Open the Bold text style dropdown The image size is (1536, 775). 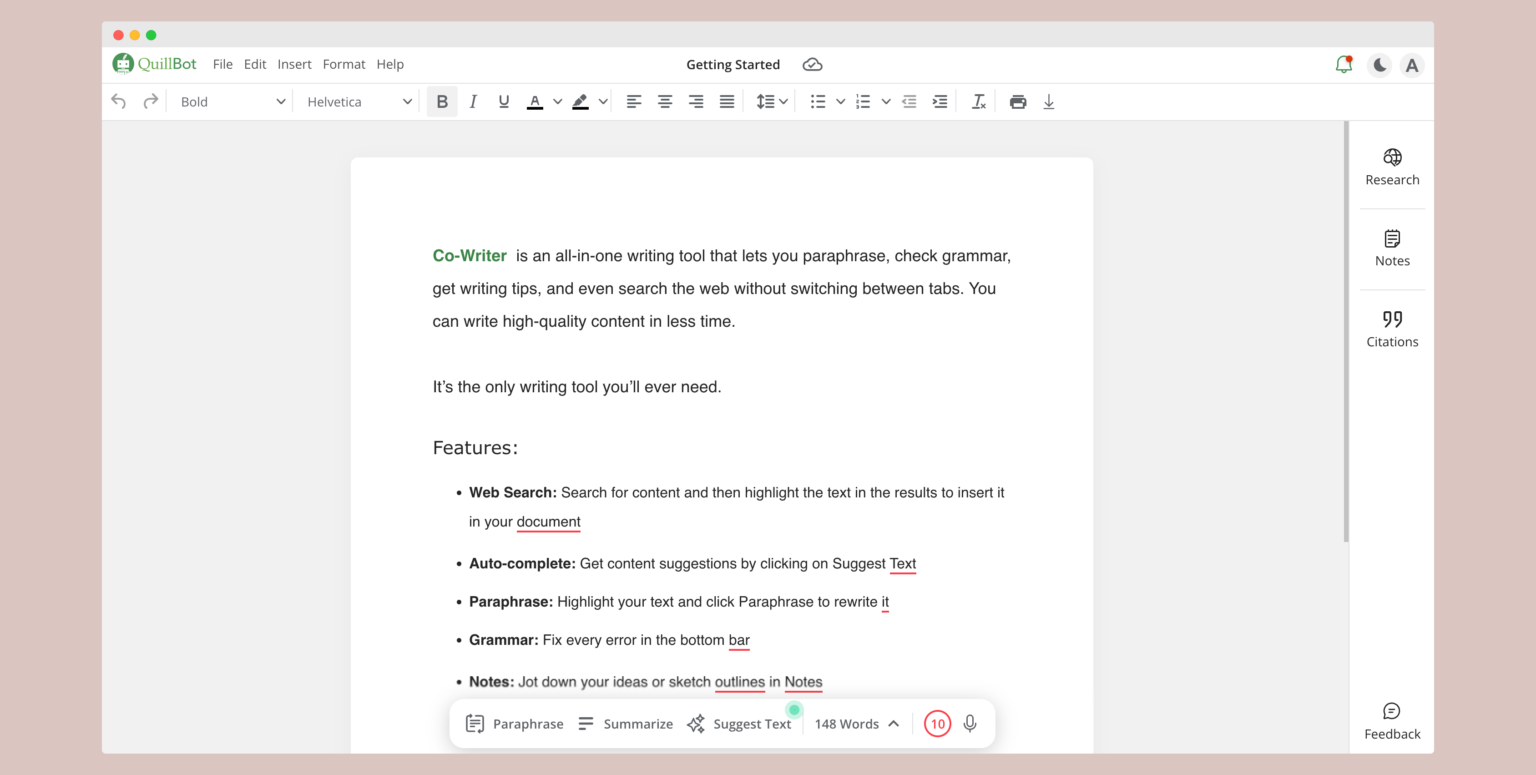coord(232,102)
